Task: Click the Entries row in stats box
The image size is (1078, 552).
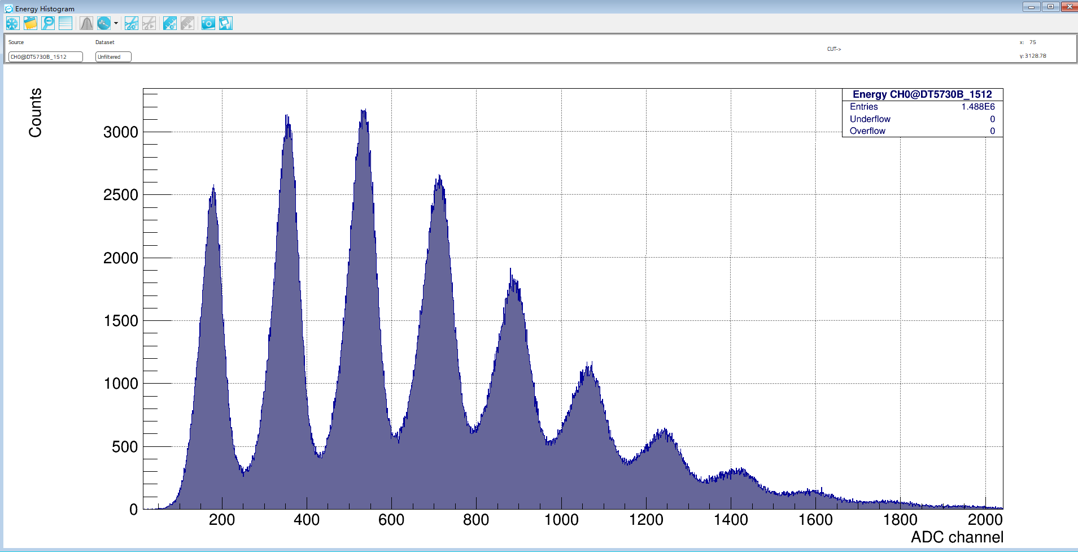Action: pyautogui.click(x=922, y=107)
